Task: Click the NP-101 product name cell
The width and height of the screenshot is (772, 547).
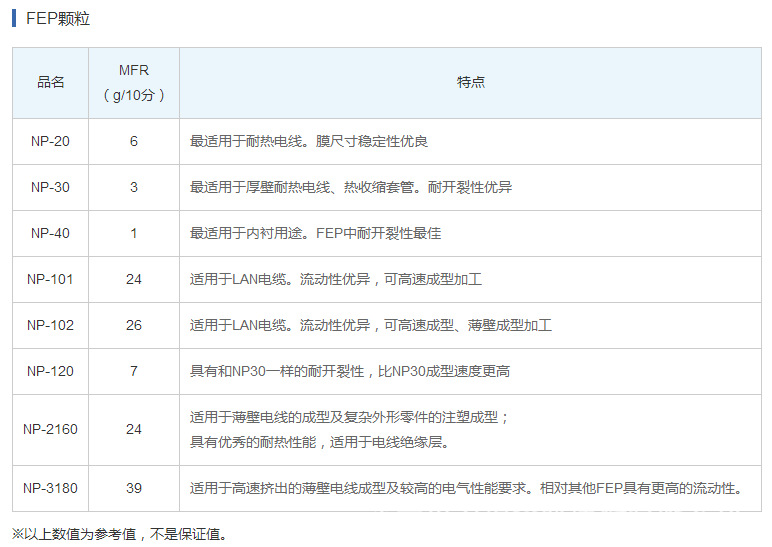Action: tap(50, 279)
